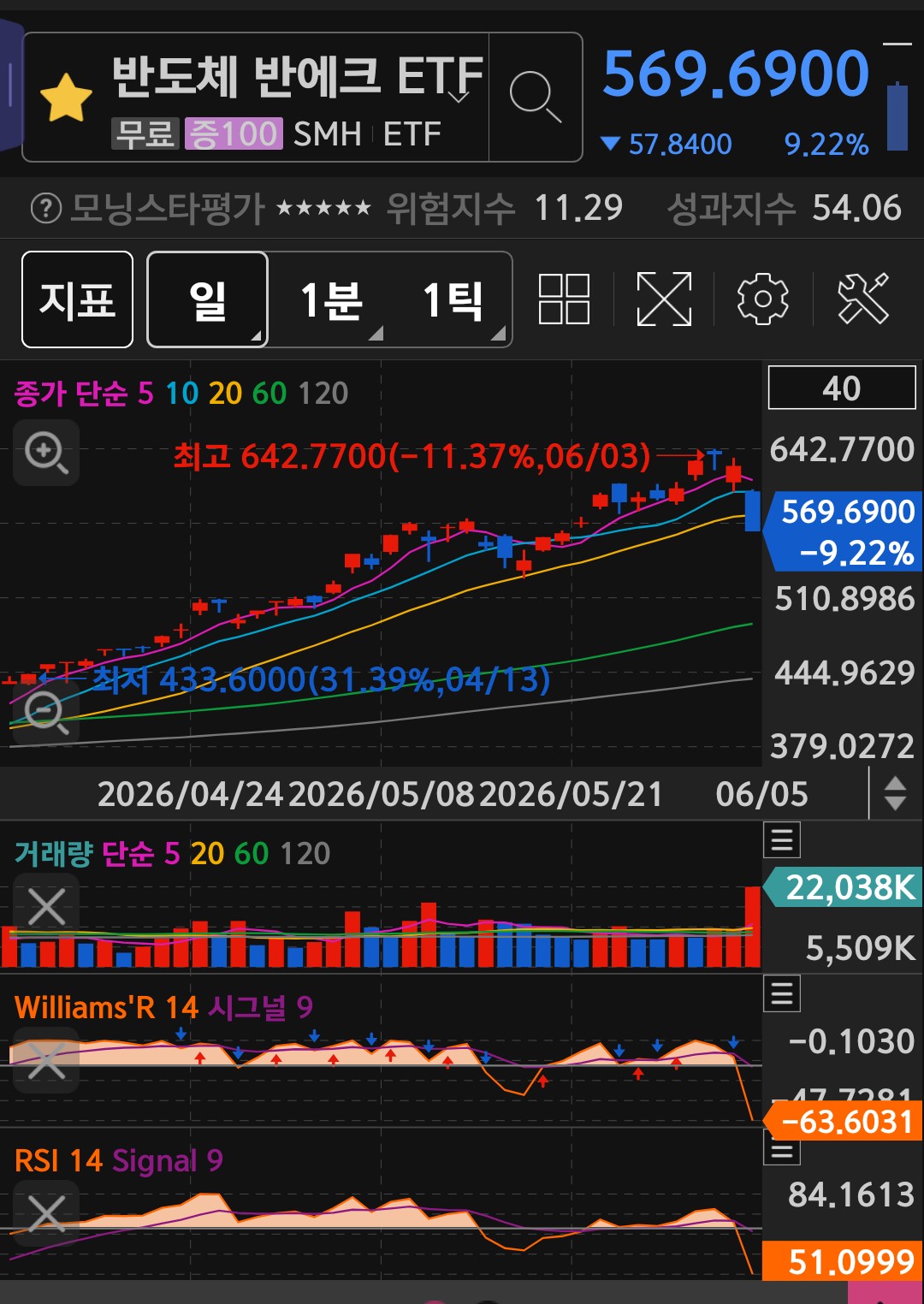Viewport: 924px width, 1304px height.
Task: Click the 거래량 단순 volume legend
Action: pos(85,853)
